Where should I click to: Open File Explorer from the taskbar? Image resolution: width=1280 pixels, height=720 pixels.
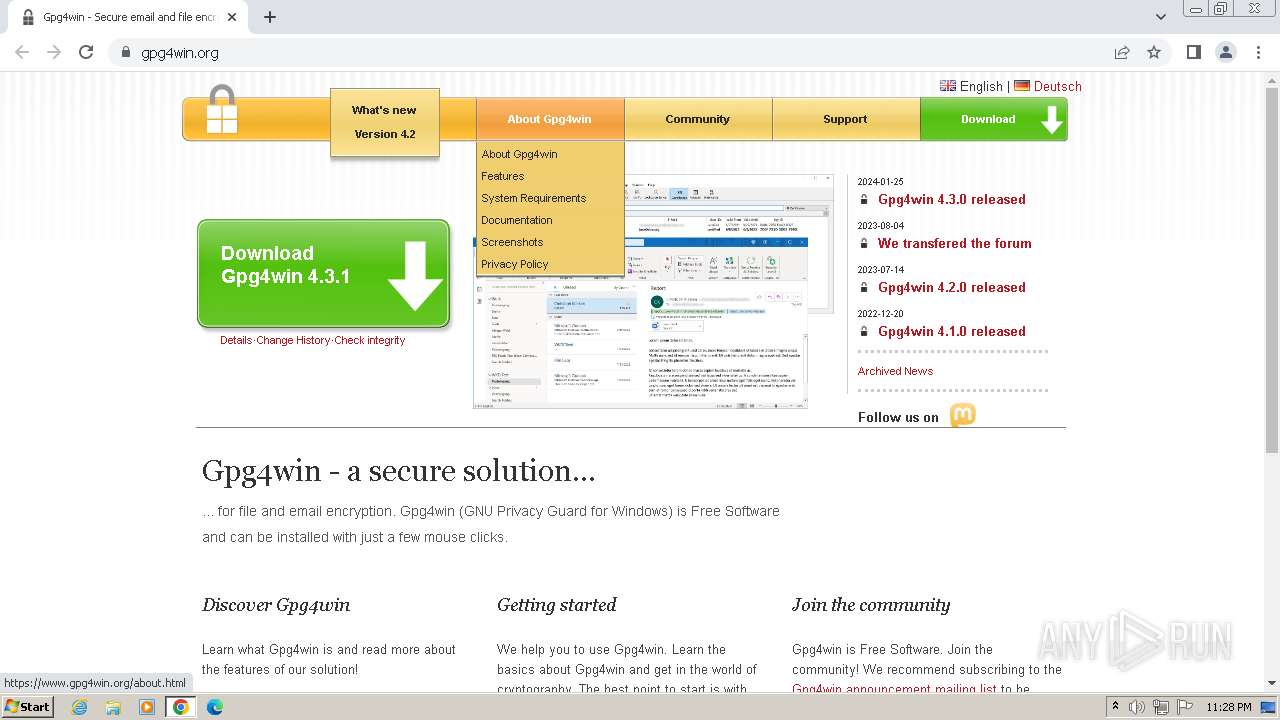113,707
